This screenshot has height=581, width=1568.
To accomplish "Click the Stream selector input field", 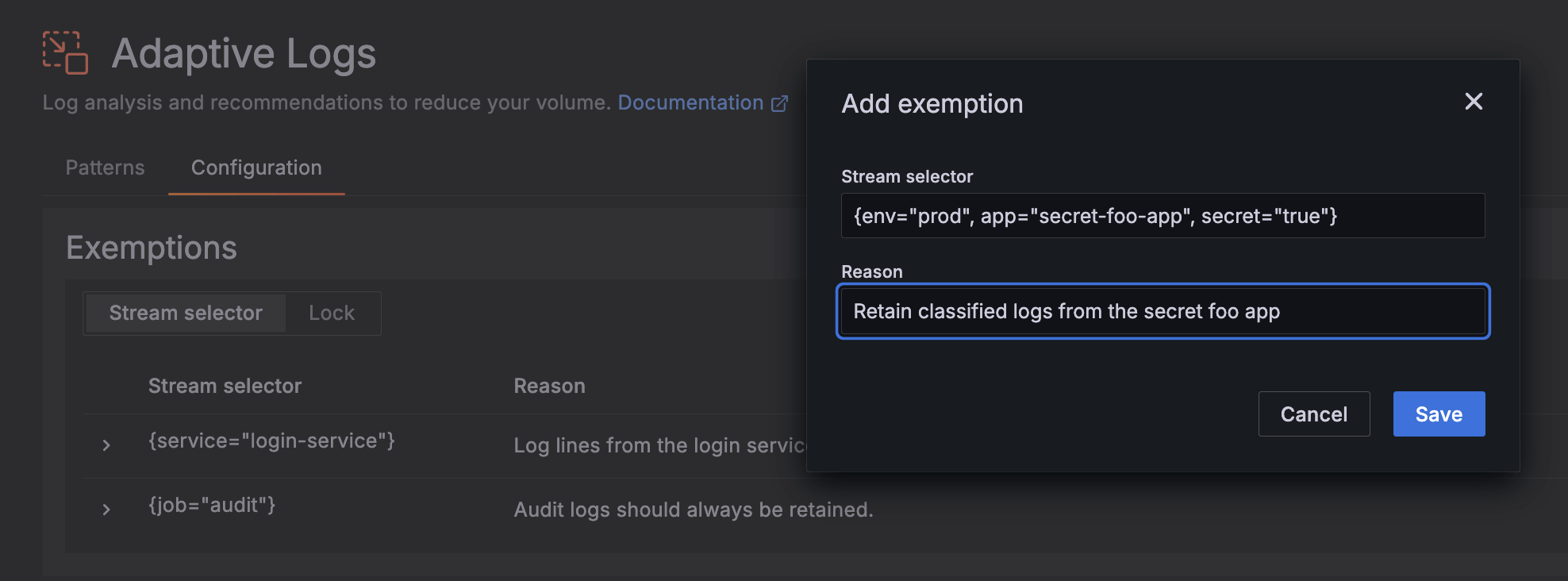I will [1162, 216].
